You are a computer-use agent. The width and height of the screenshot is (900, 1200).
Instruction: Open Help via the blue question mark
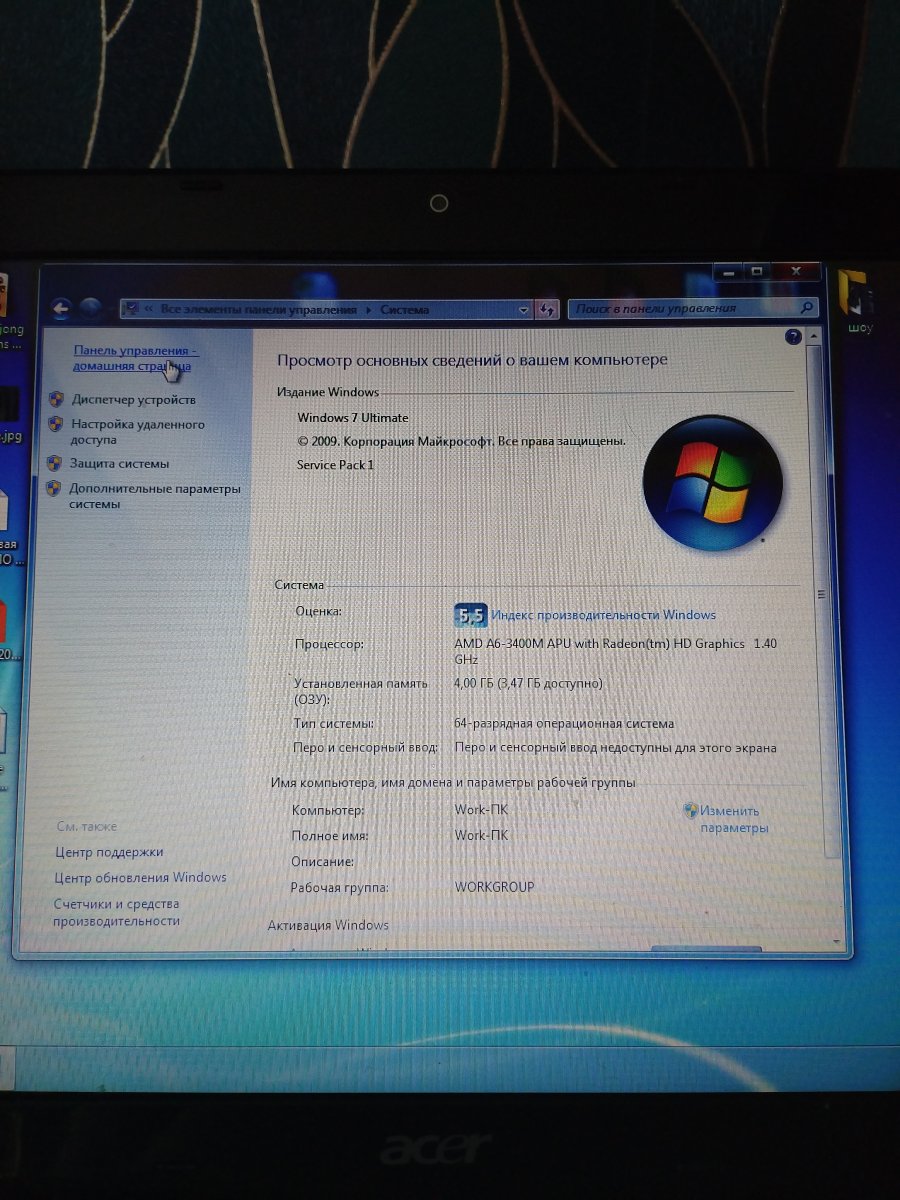(x=794, y=337)
